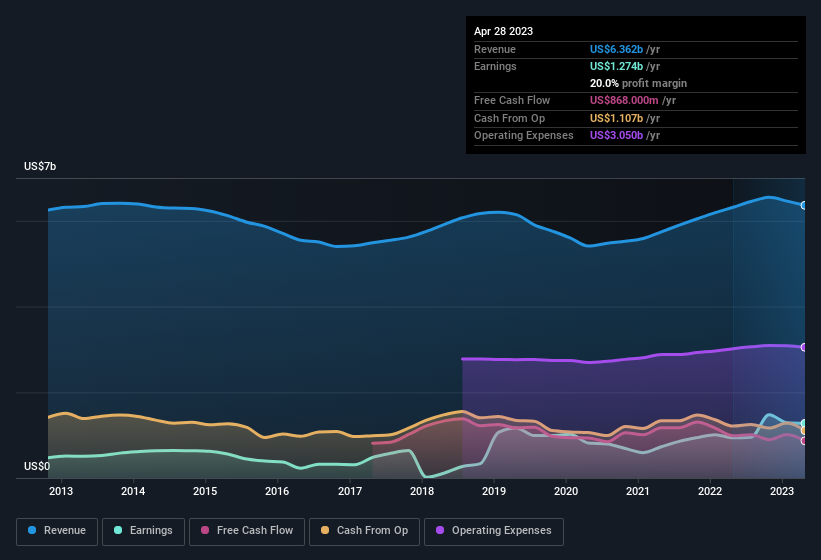Viewport: 821px width, 560px height.
Task: Click the 2018 x-axis label
Action: [x=421, y=491]
